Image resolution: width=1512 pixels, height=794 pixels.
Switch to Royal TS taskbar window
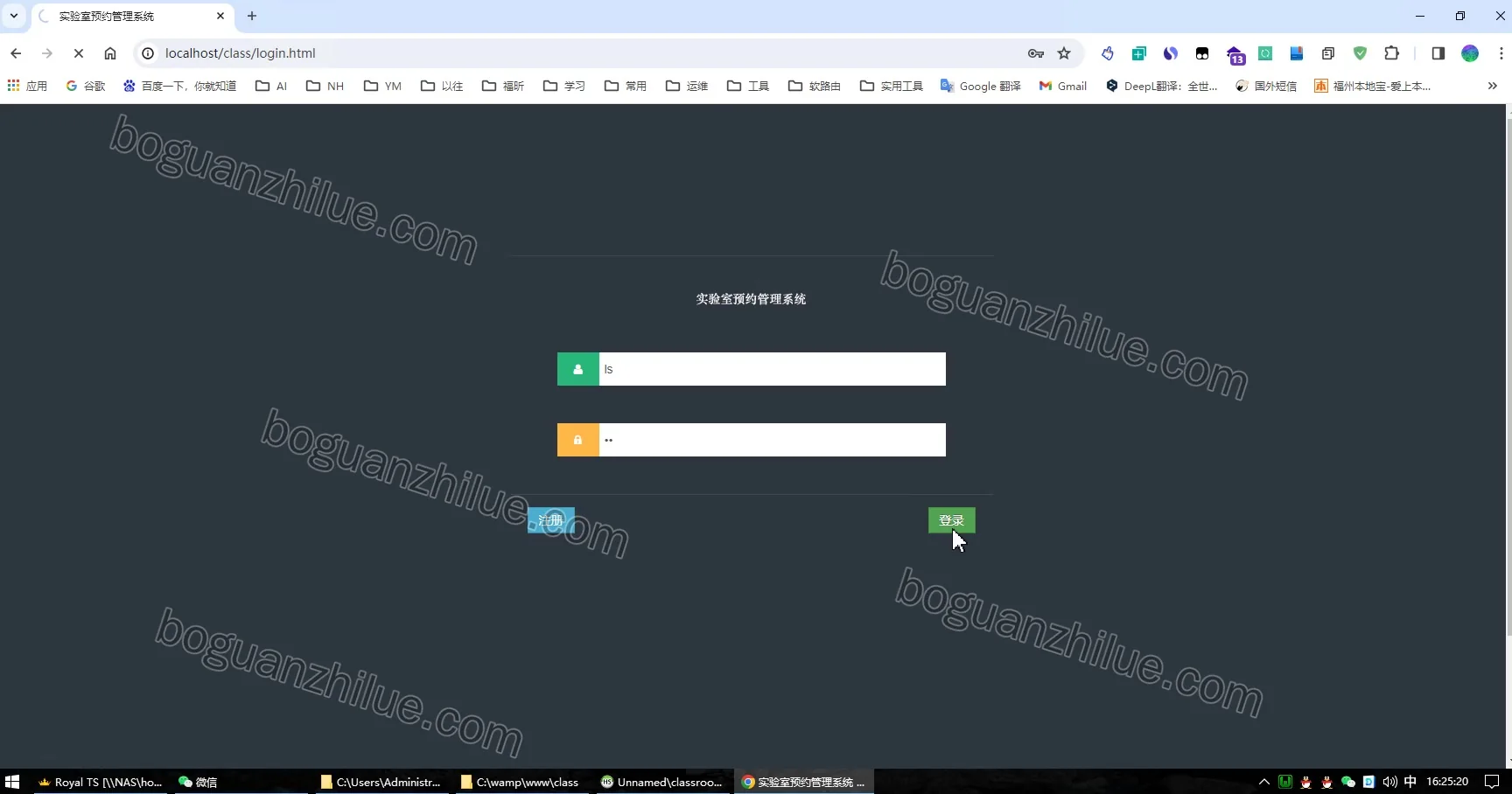[x=101, y=782]
